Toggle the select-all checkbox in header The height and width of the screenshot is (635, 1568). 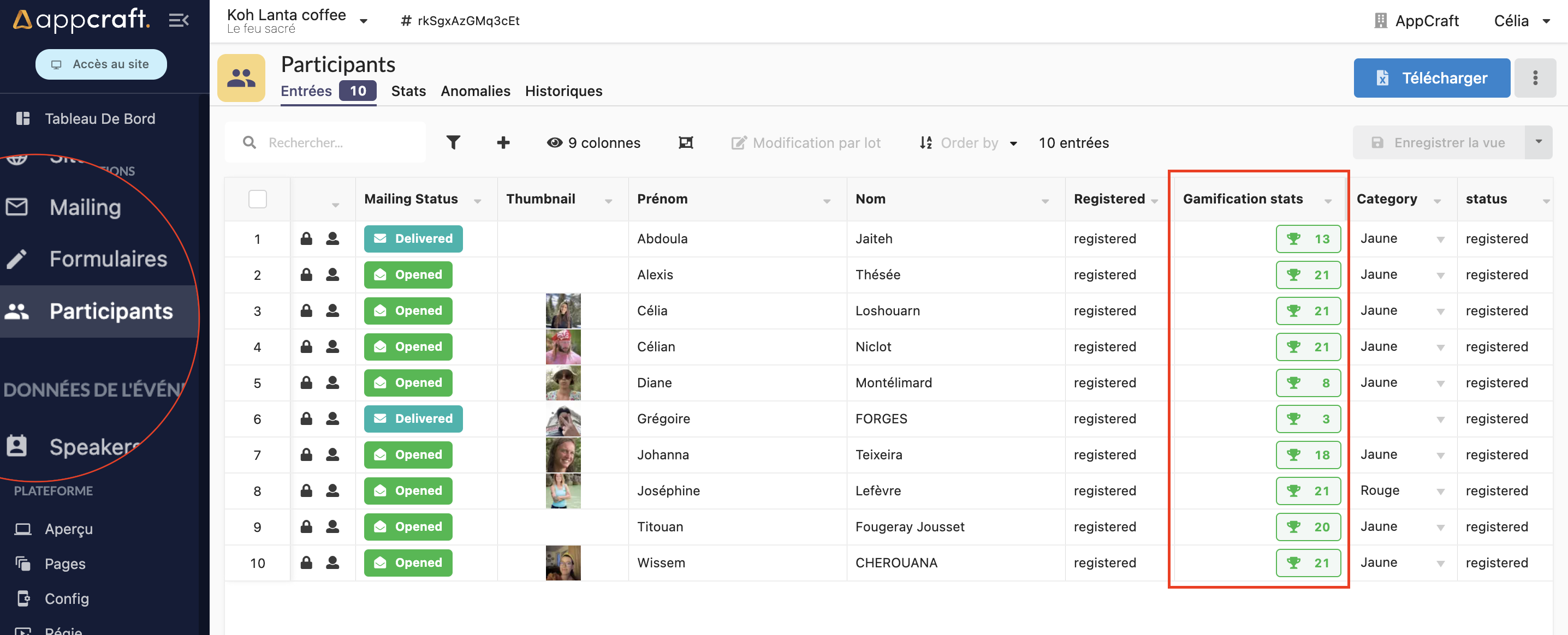258,197
